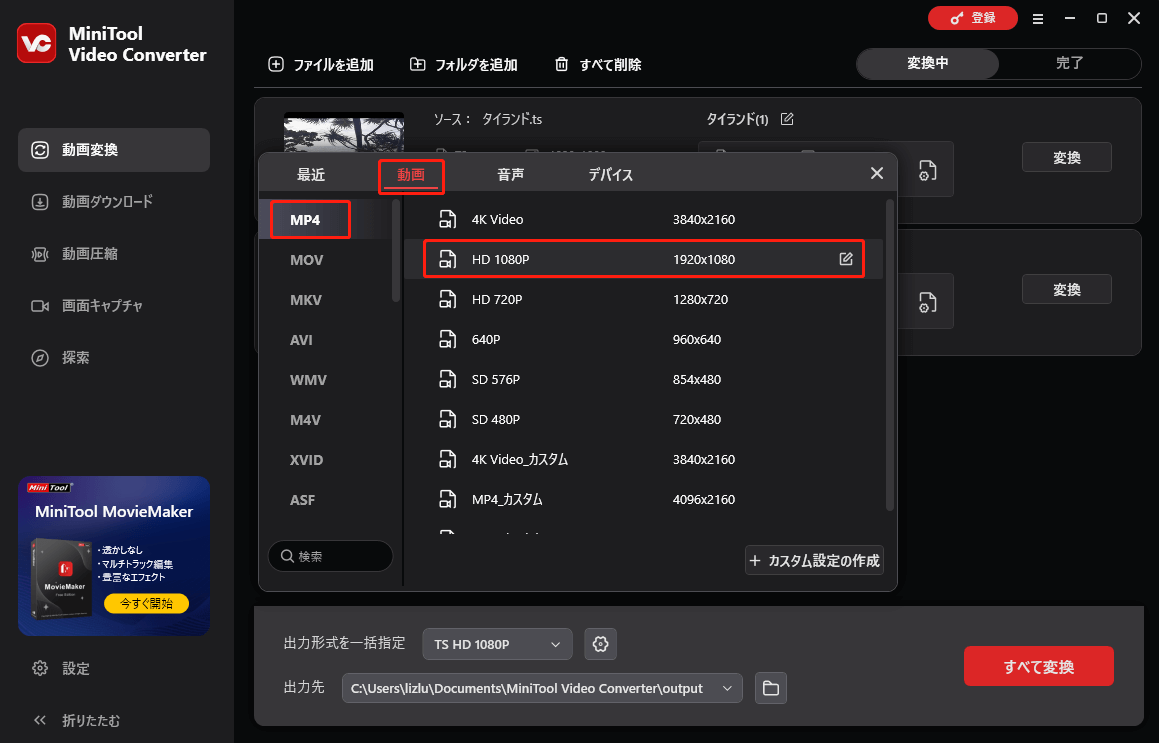The width and height of the screenshot is (1159, 743).
Task: Click the 検索 field in the format popup
Action: (330, 556)
